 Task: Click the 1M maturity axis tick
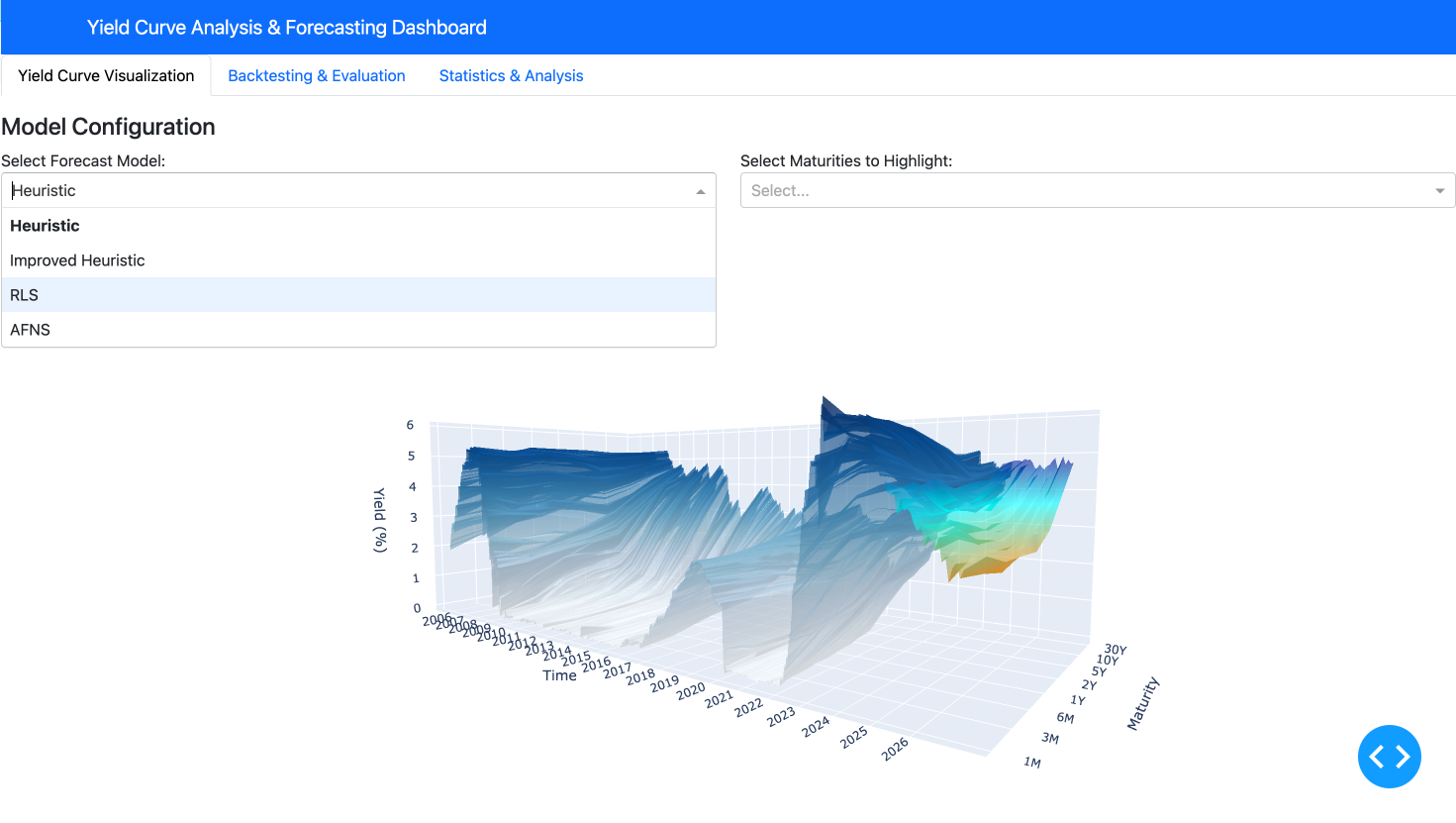click(1032, 762)
